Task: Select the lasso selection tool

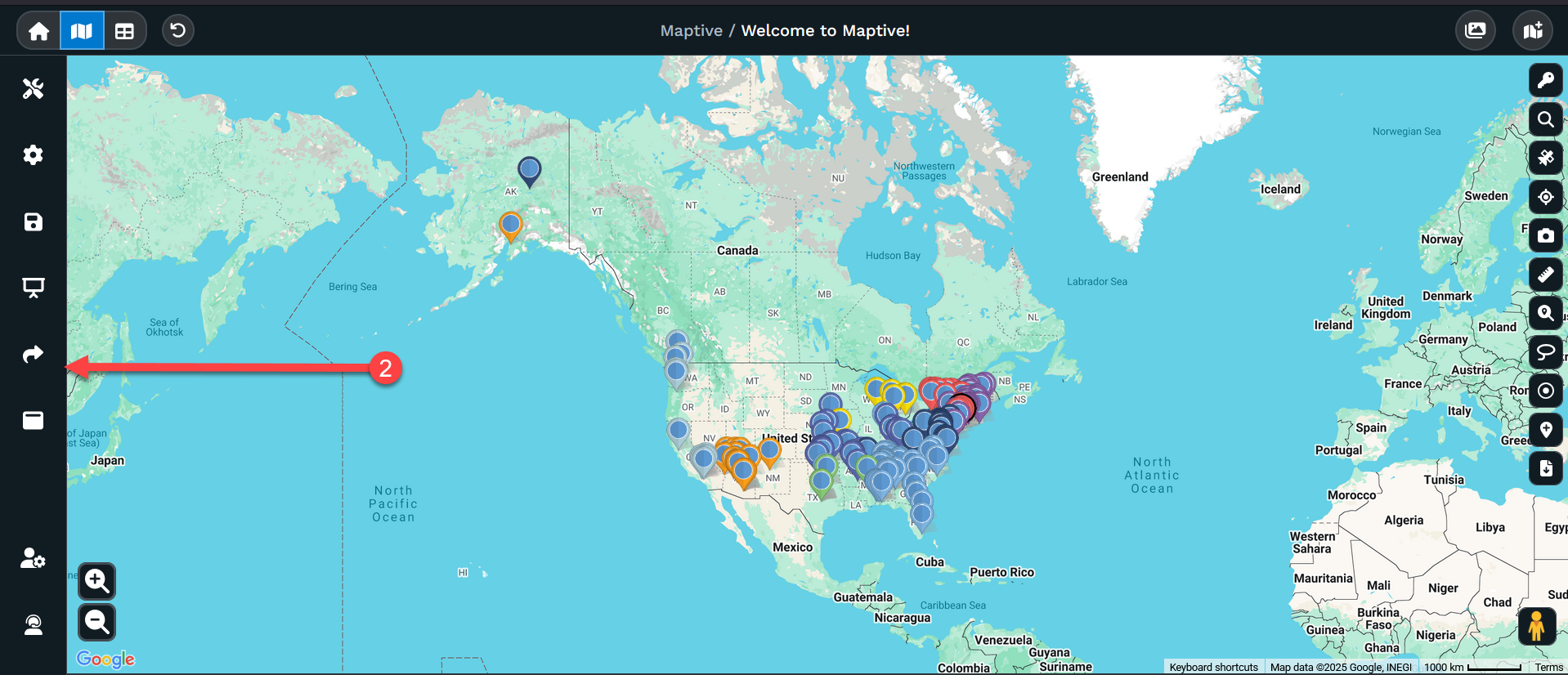Action: [1546, 352]
